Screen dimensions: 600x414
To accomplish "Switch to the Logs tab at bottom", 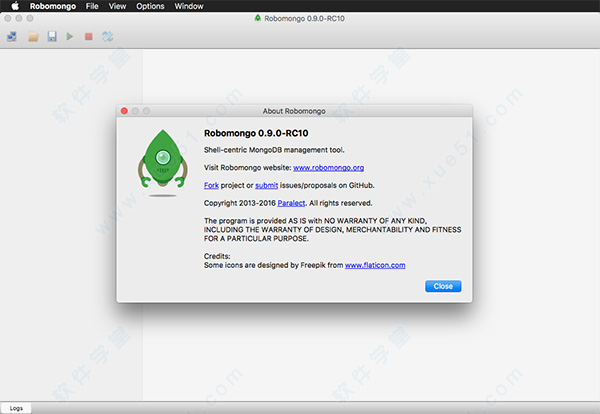I will coord(17,408).
